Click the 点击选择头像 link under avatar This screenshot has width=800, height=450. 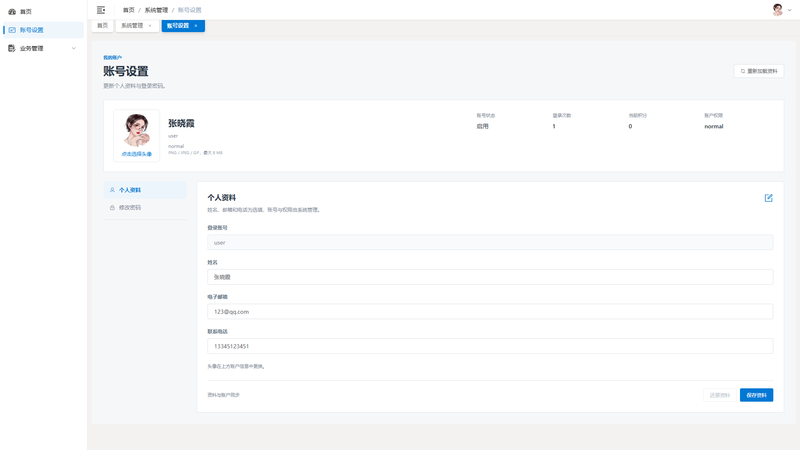[x=136, y=154]
